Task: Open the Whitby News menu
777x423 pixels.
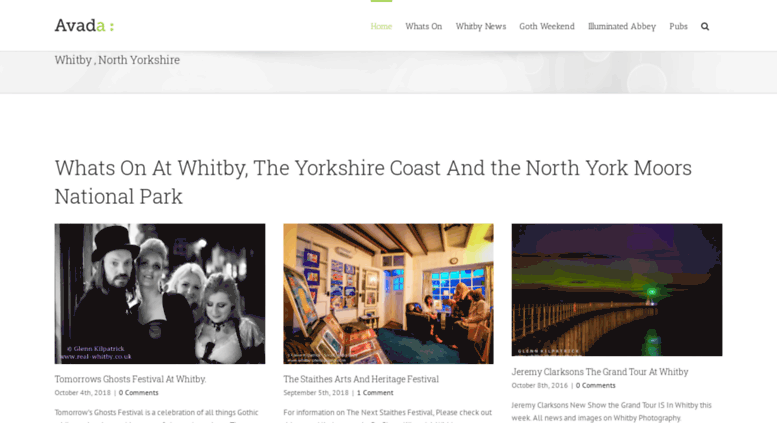Action: (481, 26)
